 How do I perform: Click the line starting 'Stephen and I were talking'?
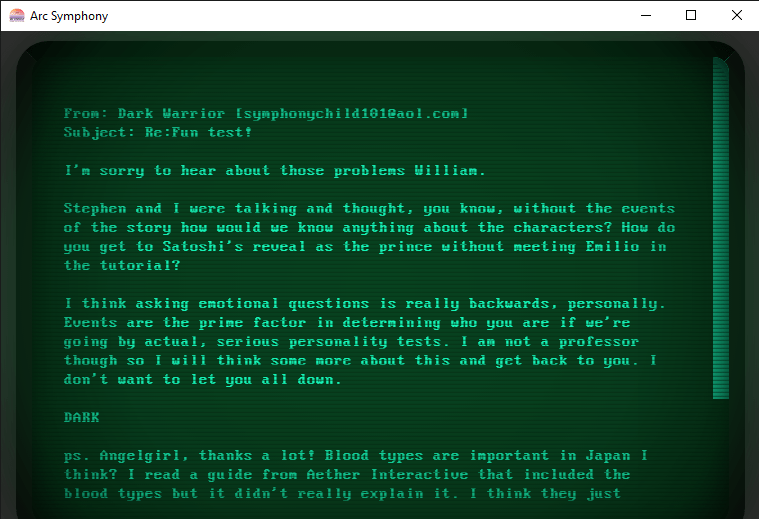(x=369, y=209)
